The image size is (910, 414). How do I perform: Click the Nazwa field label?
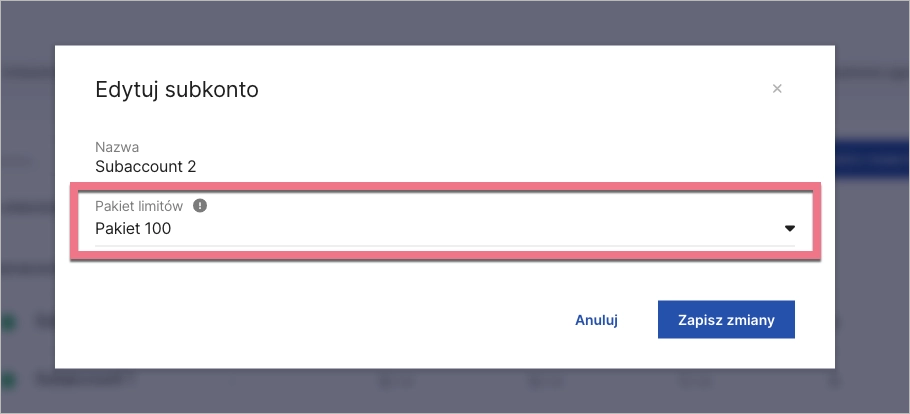[117, 147]
